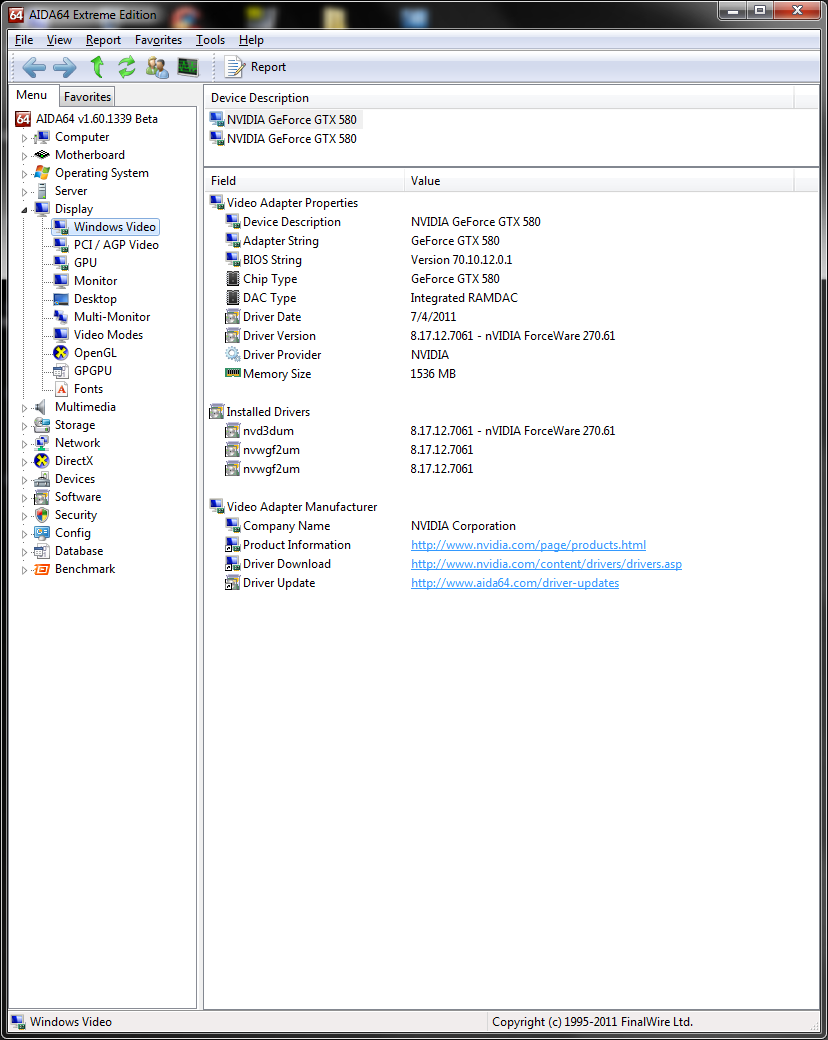Click the Value column header
828x1040 pixels.
click(598, 180)
